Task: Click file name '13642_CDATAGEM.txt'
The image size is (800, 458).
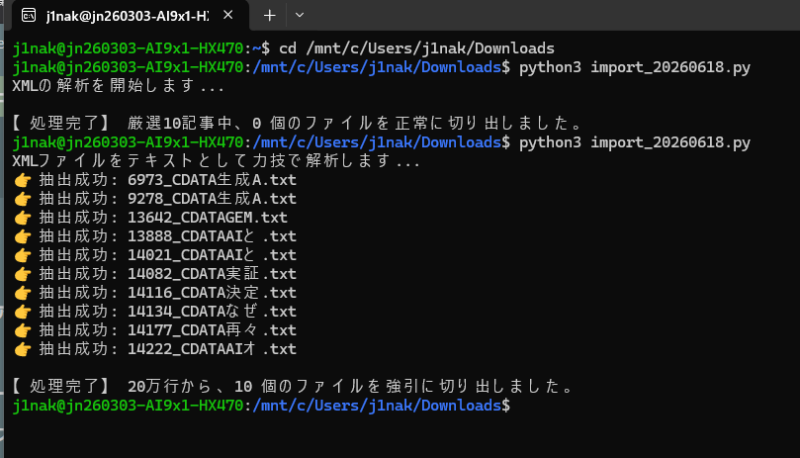Action: 208,218
